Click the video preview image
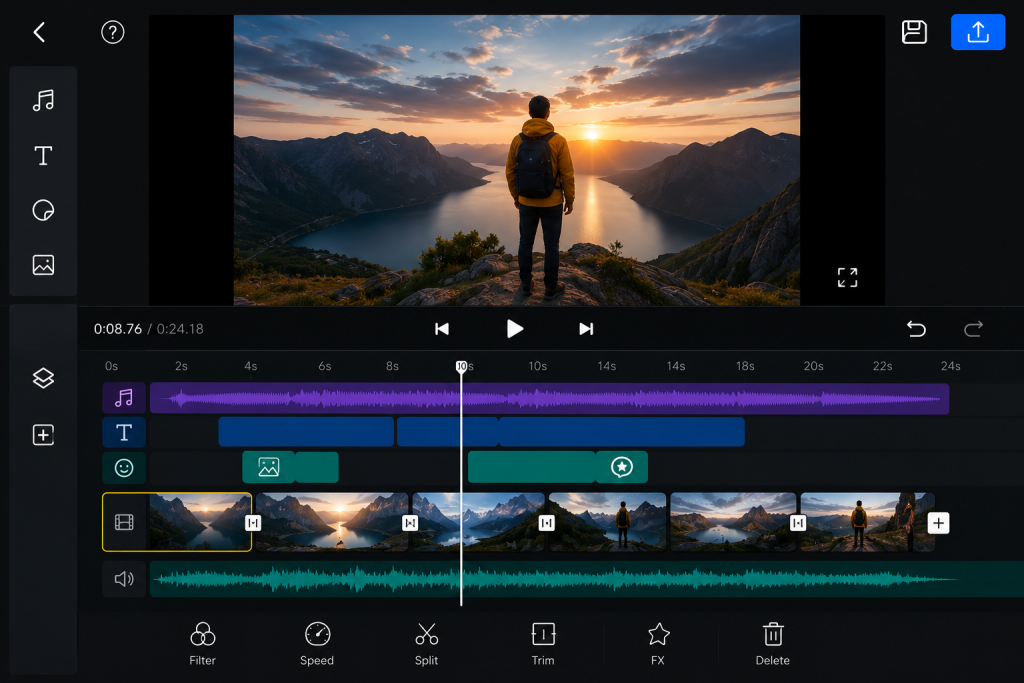 click(x=517, y=160)
